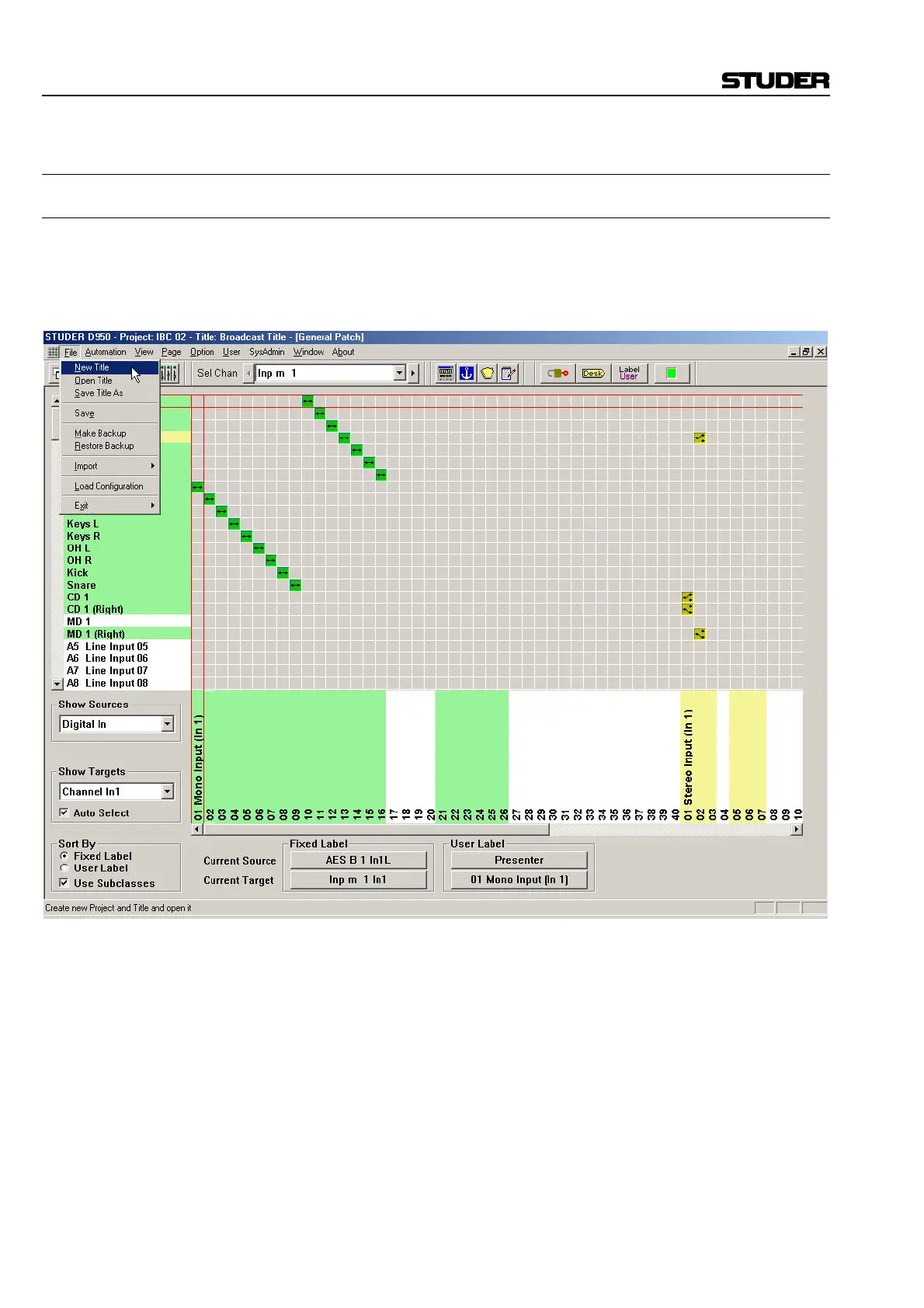Click previous channel arrow left of Sel Chan field
The width and height of the screenshot is (924, 1308).
(248, 374)
